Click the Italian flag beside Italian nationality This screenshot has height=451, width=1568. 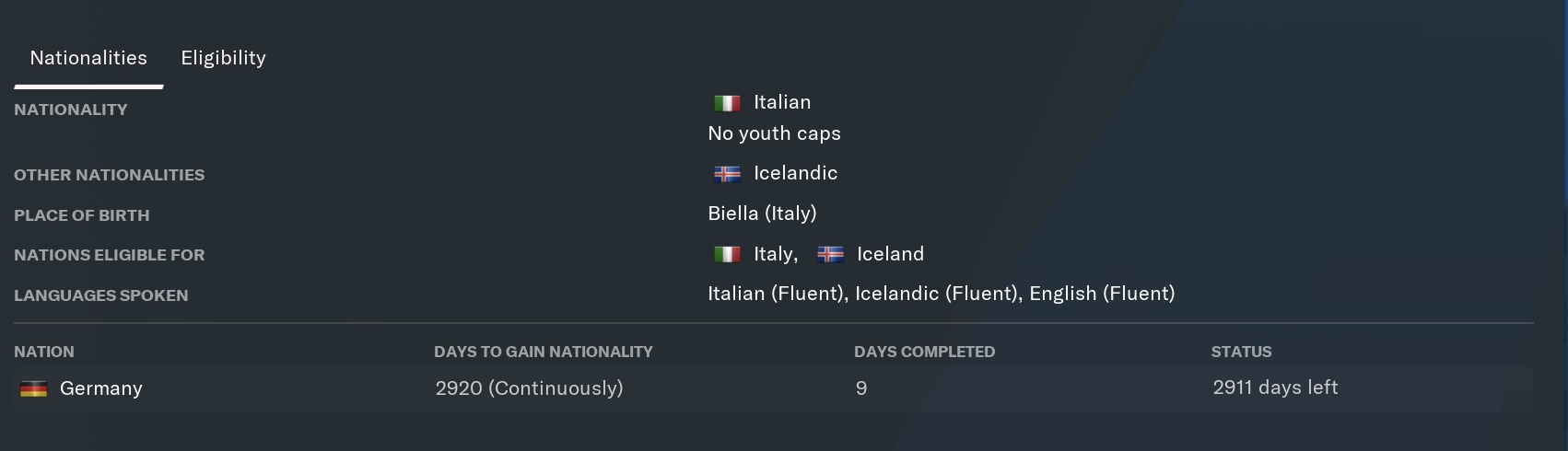(x=727, y=103)
